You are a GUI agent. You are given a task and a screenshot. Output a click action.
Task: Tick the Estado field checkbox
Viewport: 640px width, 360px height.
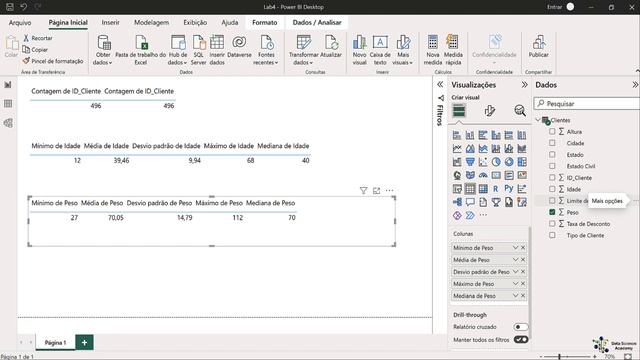click(552, 154)
